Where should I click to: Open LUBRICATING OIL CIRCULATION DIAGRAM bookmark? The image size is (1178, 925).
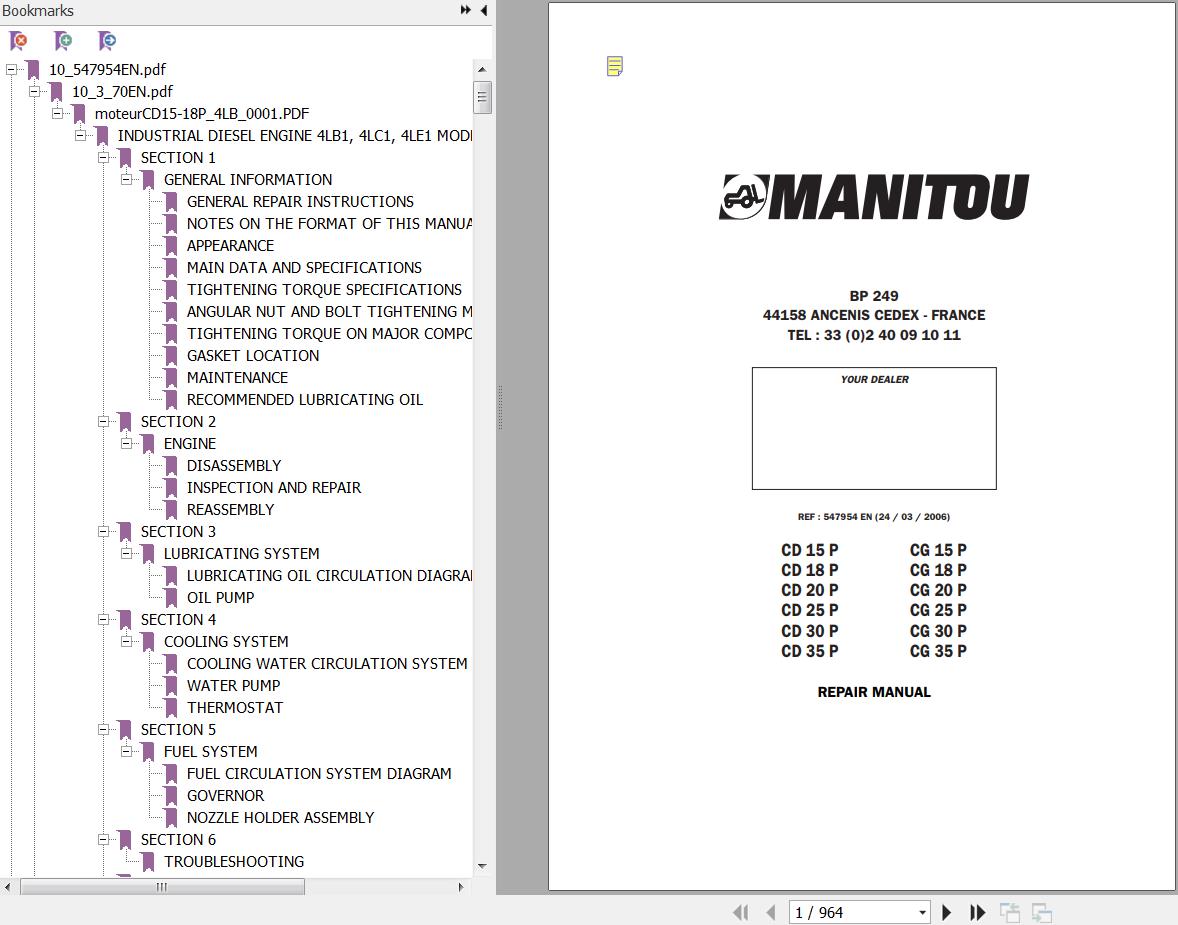click(x=329, y=575)
